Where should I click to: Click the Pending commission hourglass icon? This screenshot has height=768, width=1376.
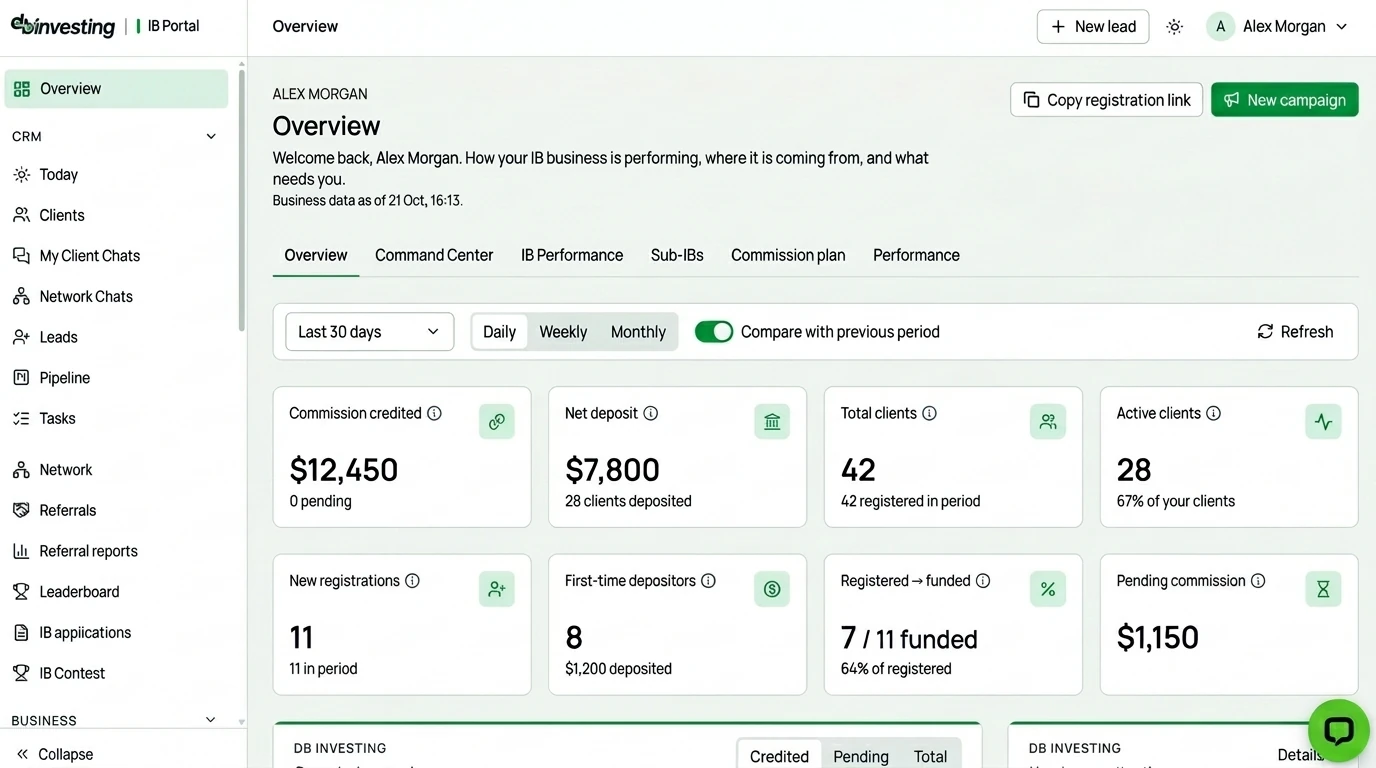tap(1323, 590)
